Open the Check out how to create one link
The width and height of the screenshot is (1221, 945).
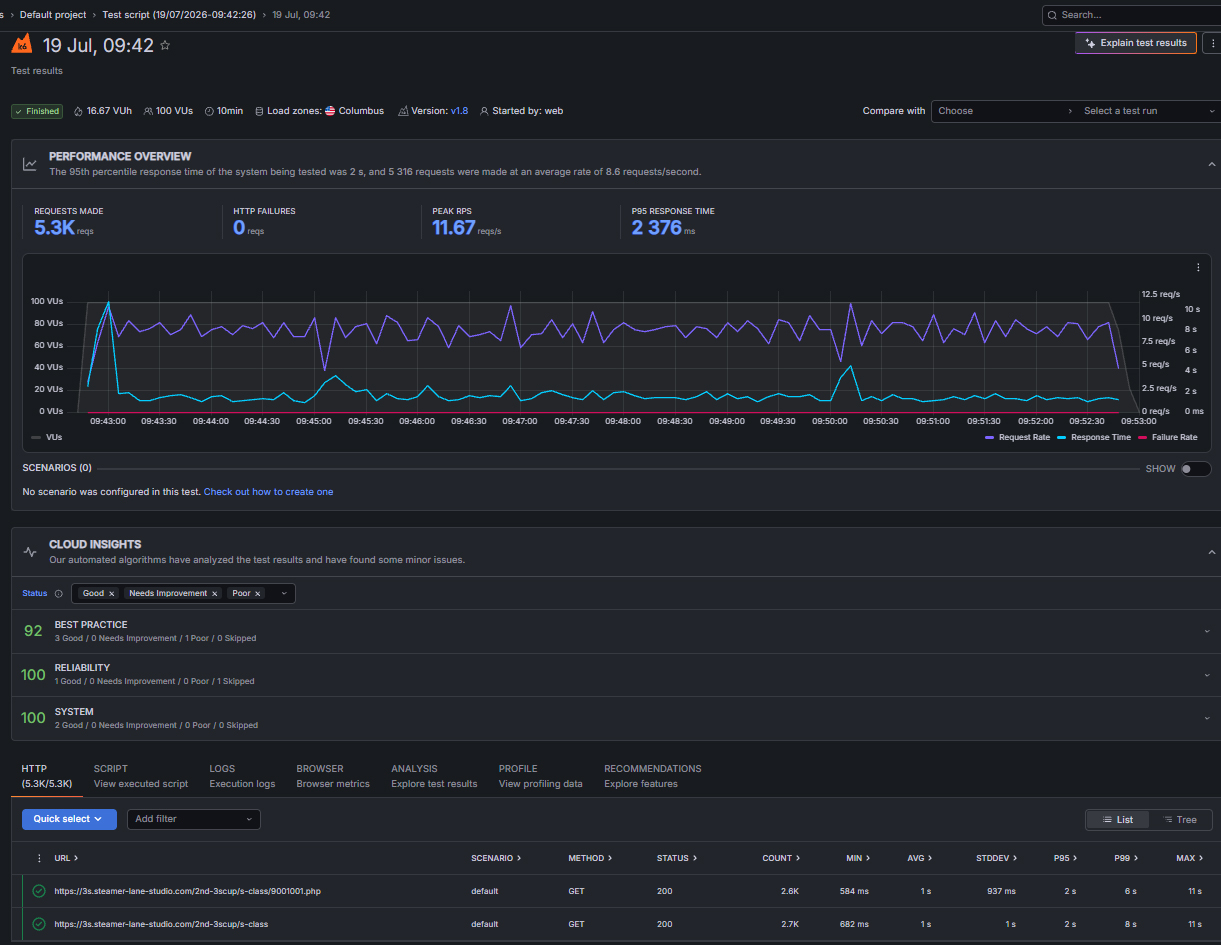tap(268, 492)
